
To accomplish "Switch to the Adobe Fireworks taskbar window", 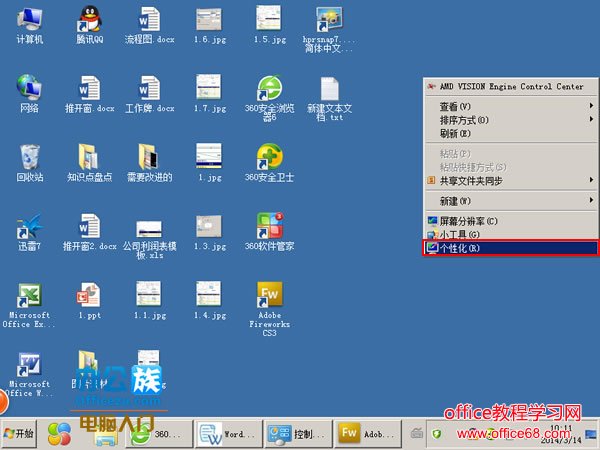I will (368, 434).
